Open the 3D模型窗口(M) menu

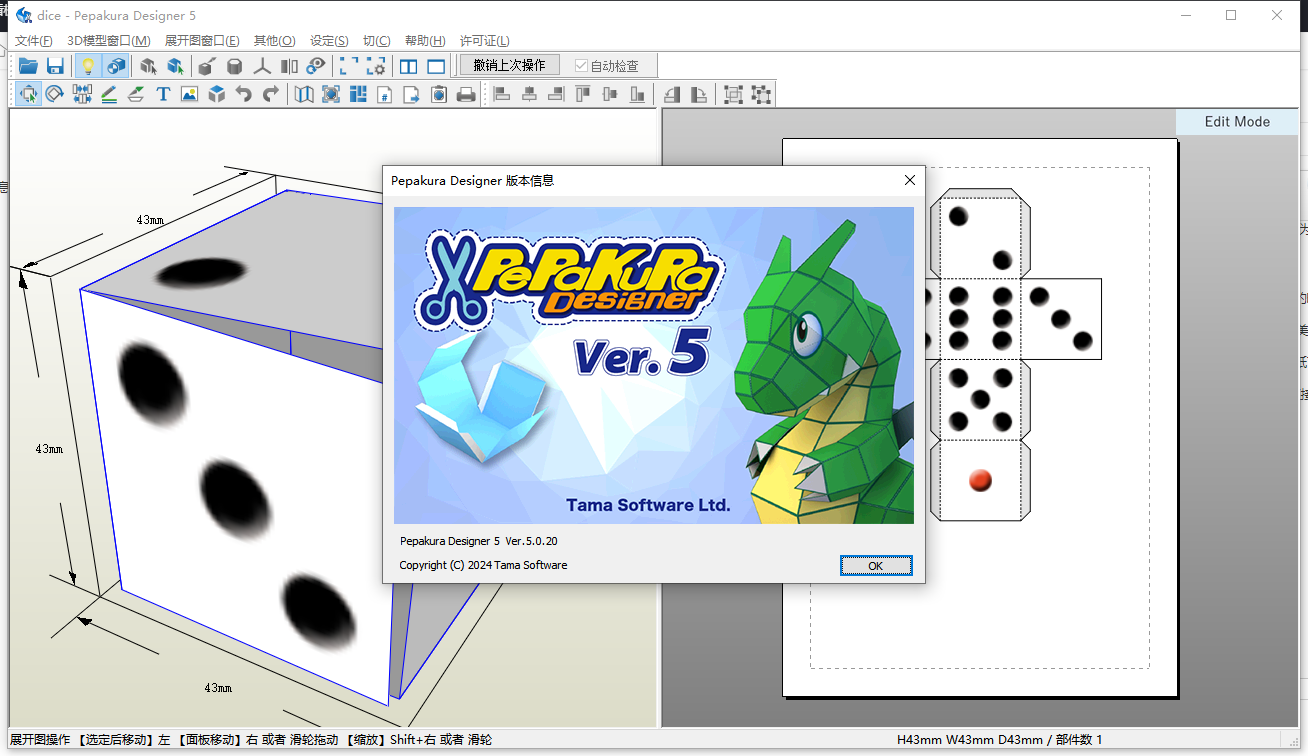click(x=108, y=41)
